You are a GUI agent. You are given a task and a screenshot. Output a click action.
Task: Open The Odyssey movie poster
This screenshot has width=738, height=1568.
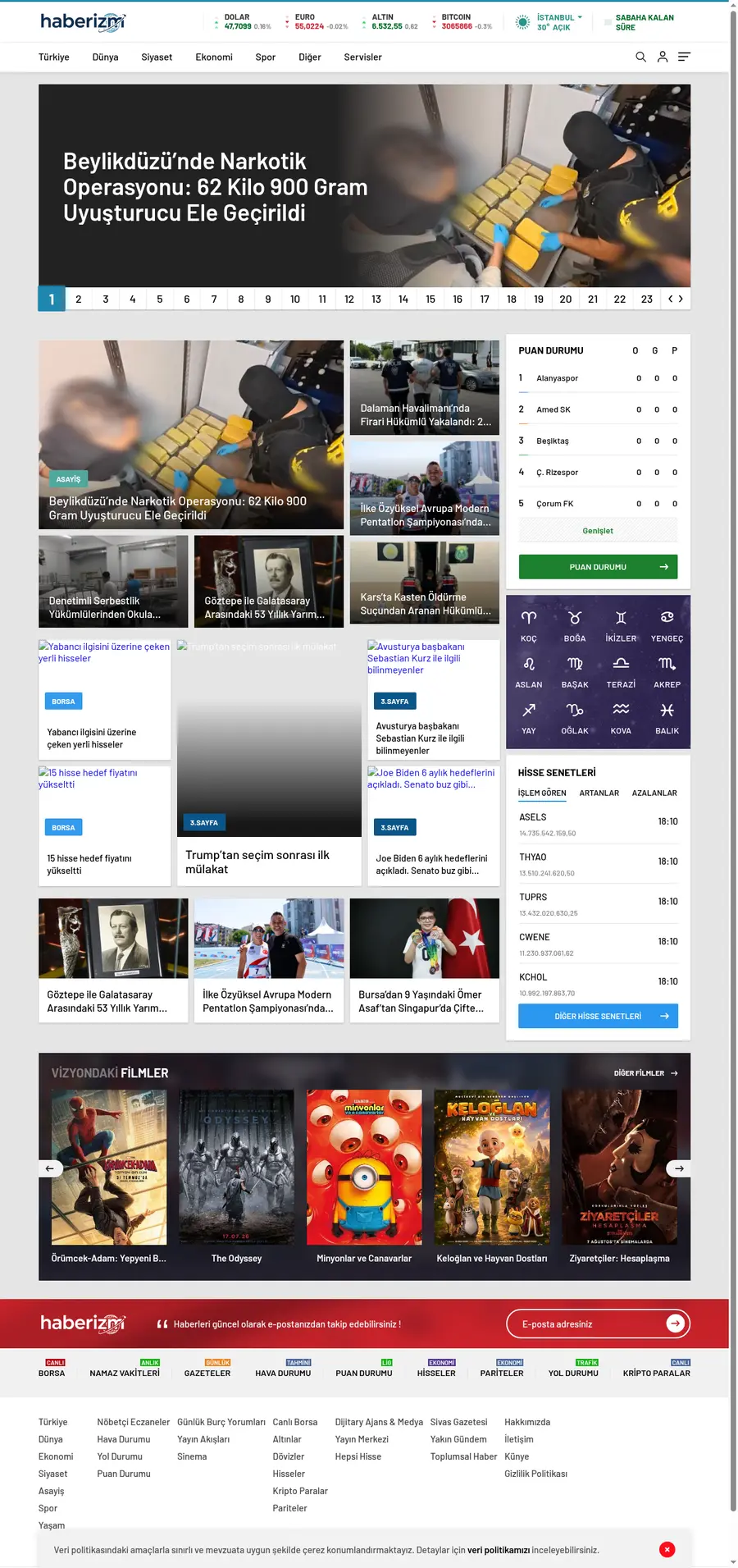(236, 1168)
